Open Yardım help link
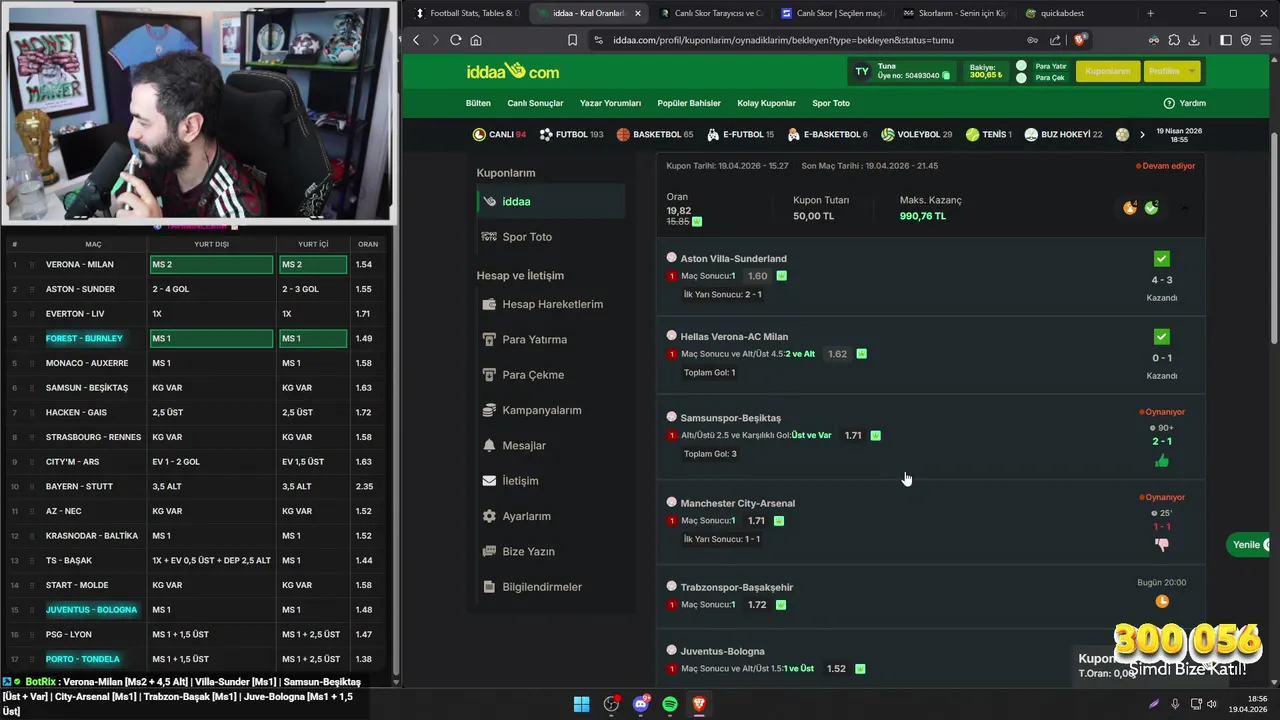Viewport: 1280px width, 720px height. click(x=1185, y=103)
